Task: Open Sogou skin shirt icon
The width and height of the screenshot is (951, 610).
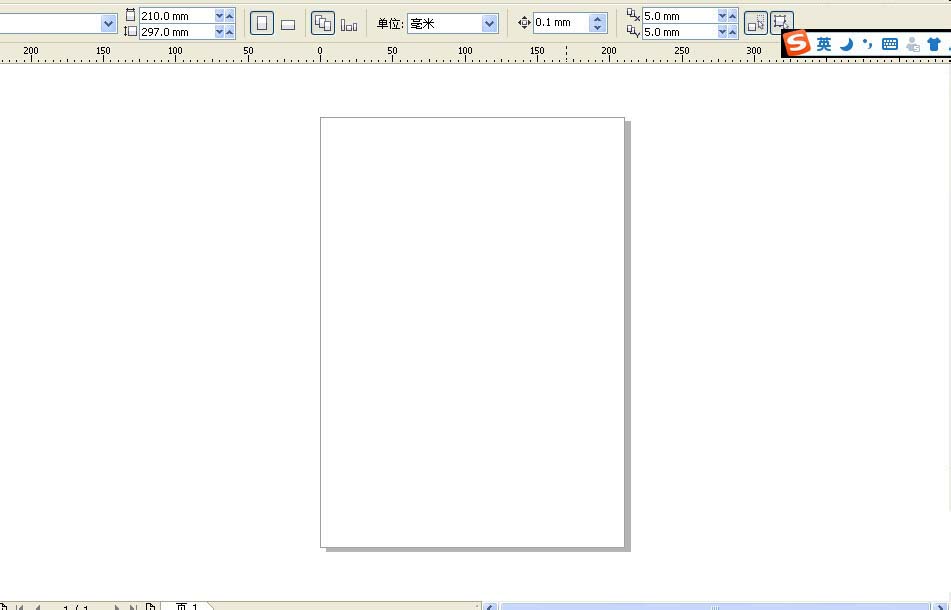Action: 934,44
